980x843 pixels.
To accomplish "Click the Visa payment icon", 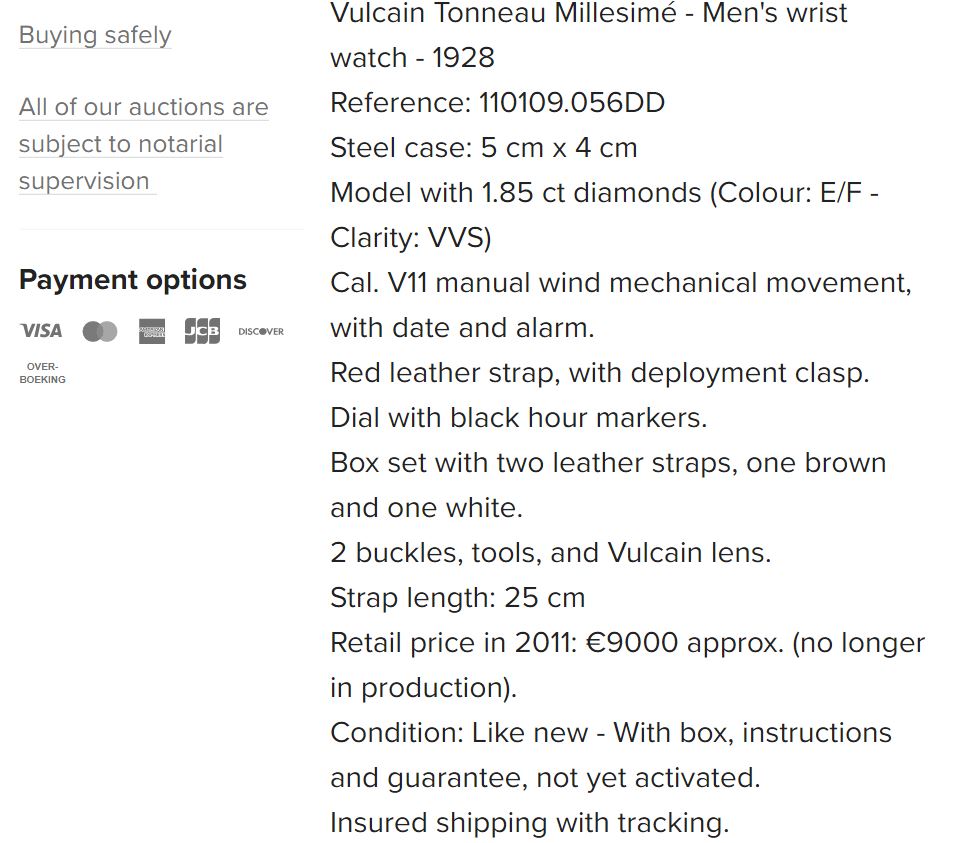I will pyautogui.click(x=41, y=331).
